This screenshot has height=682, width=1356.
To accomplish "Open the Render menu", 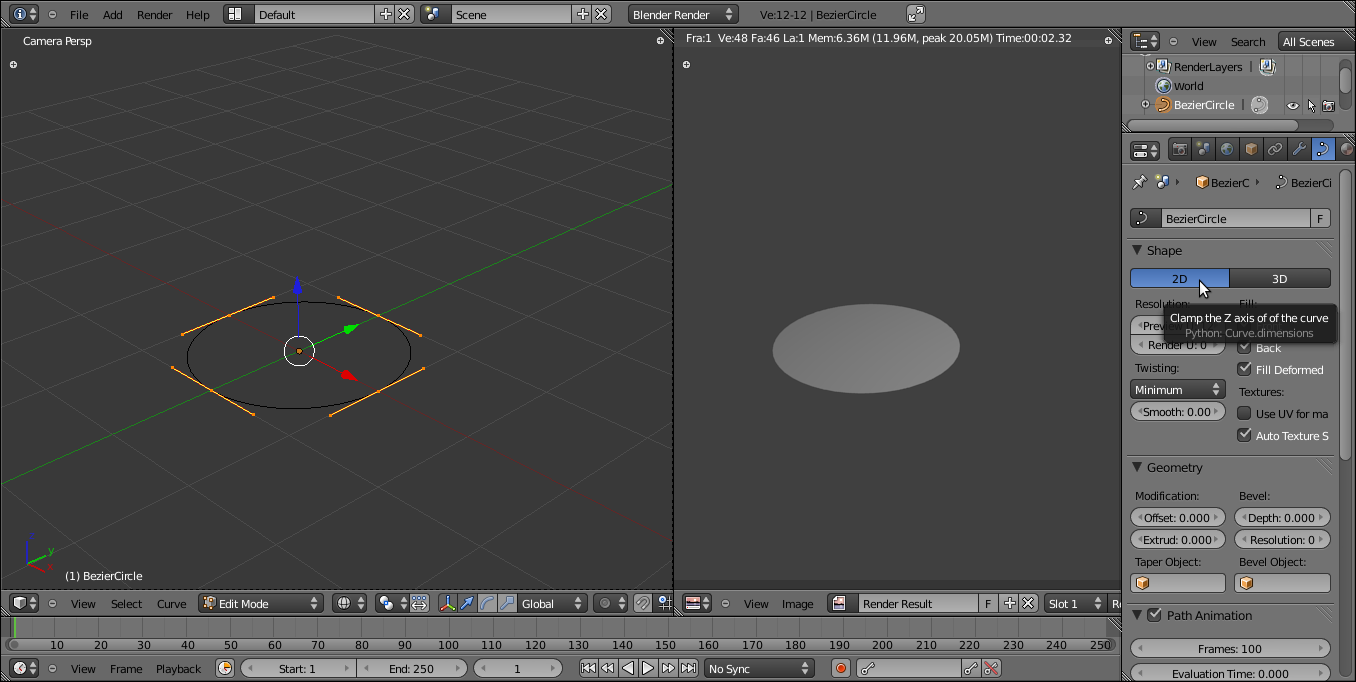I will pos(154,14).
